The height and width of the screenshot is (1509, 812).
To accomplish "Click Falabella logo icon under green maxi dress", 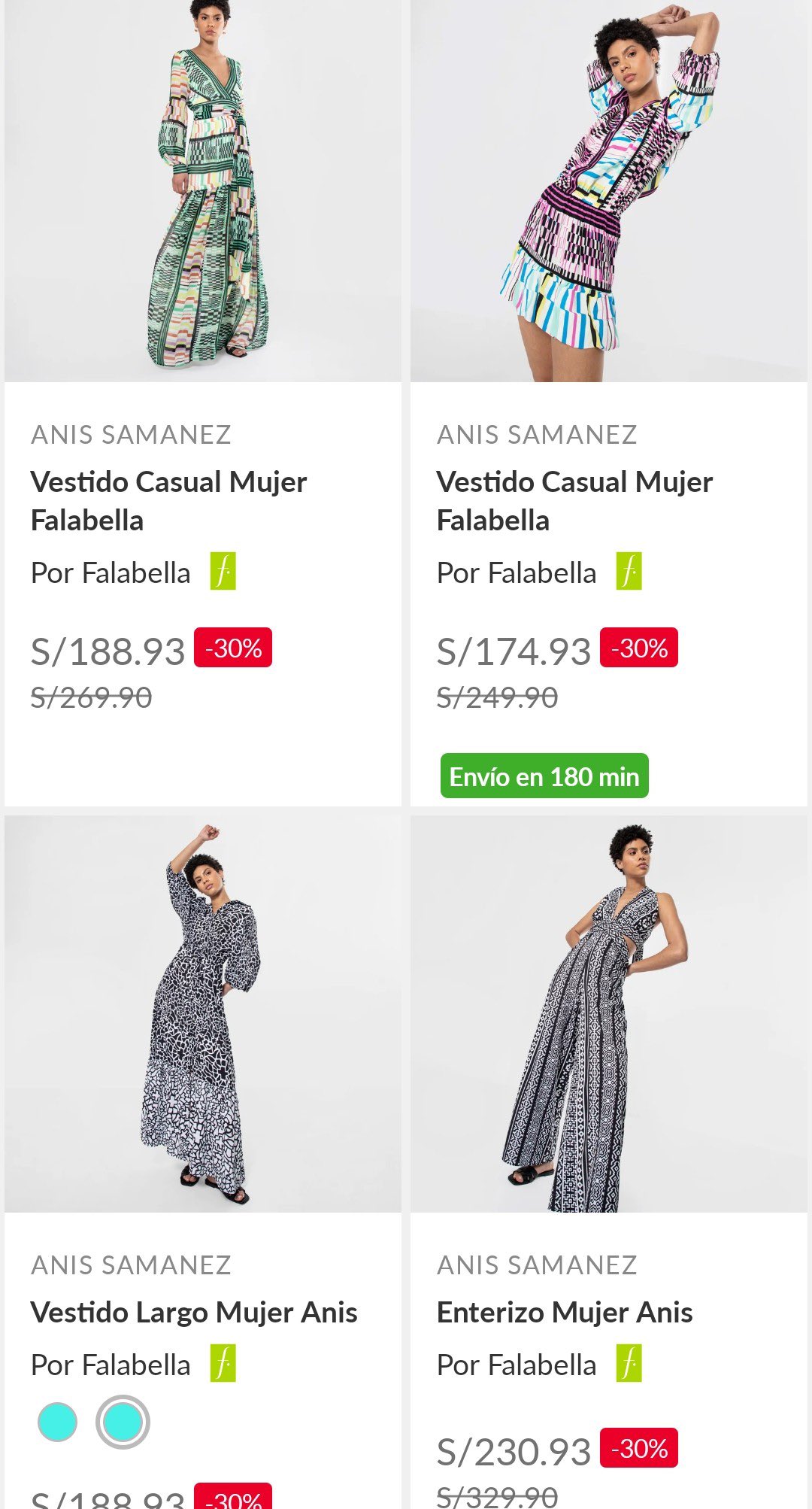I will point(223,572).
